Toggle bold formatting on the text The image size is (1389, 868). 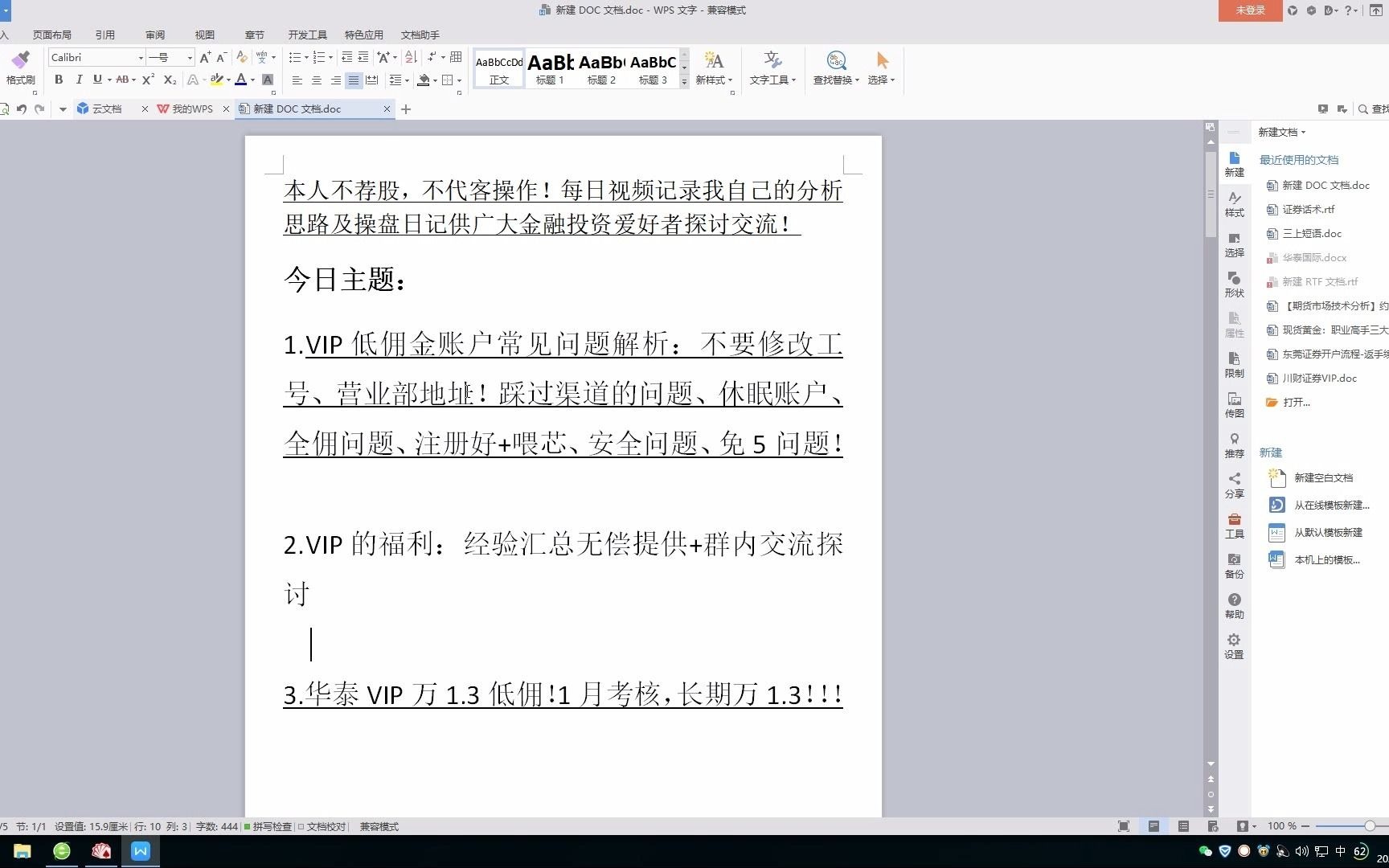click(x=58, y=80)
